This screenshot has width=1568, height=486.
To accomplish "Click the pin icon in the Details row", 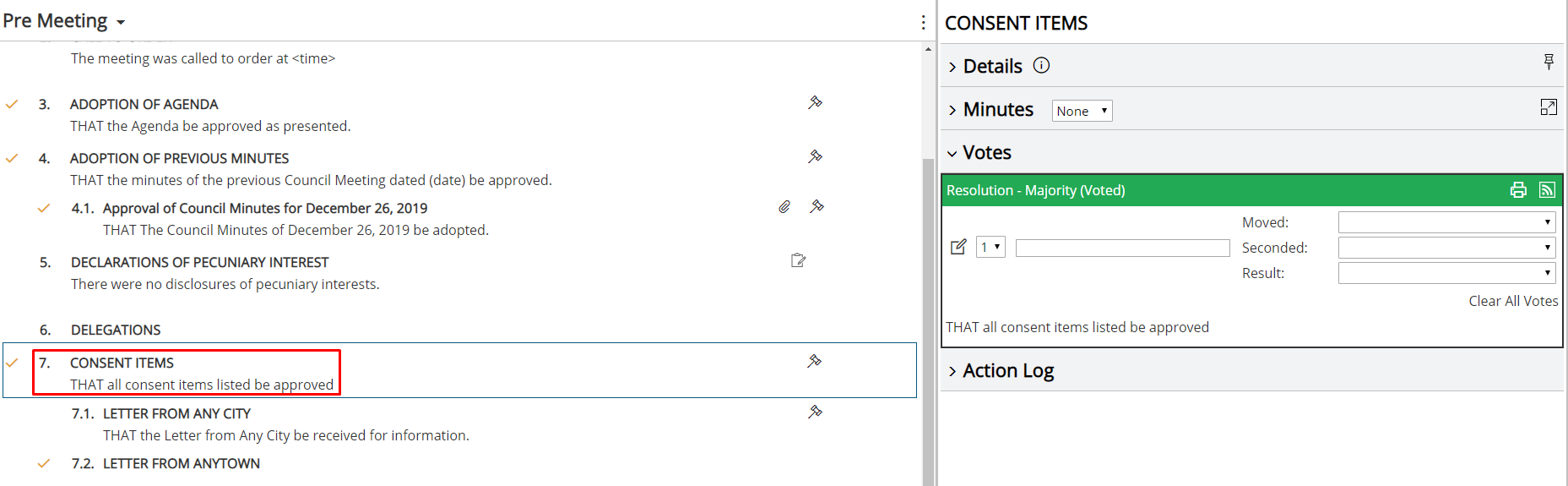I will pos(1549,62).
